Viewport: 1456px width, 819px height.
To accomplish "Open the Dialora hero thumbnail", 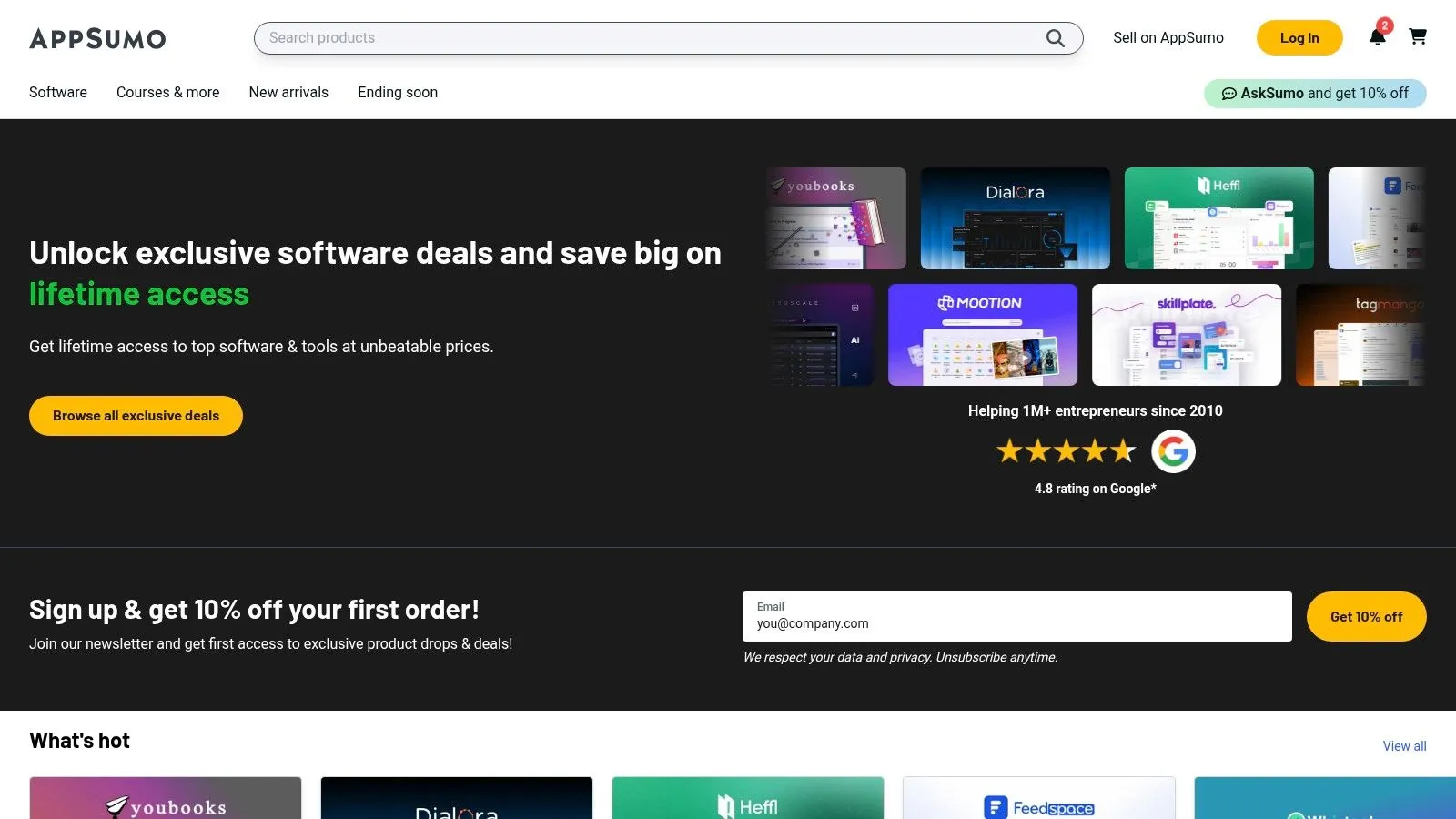I will [1015, 218].
